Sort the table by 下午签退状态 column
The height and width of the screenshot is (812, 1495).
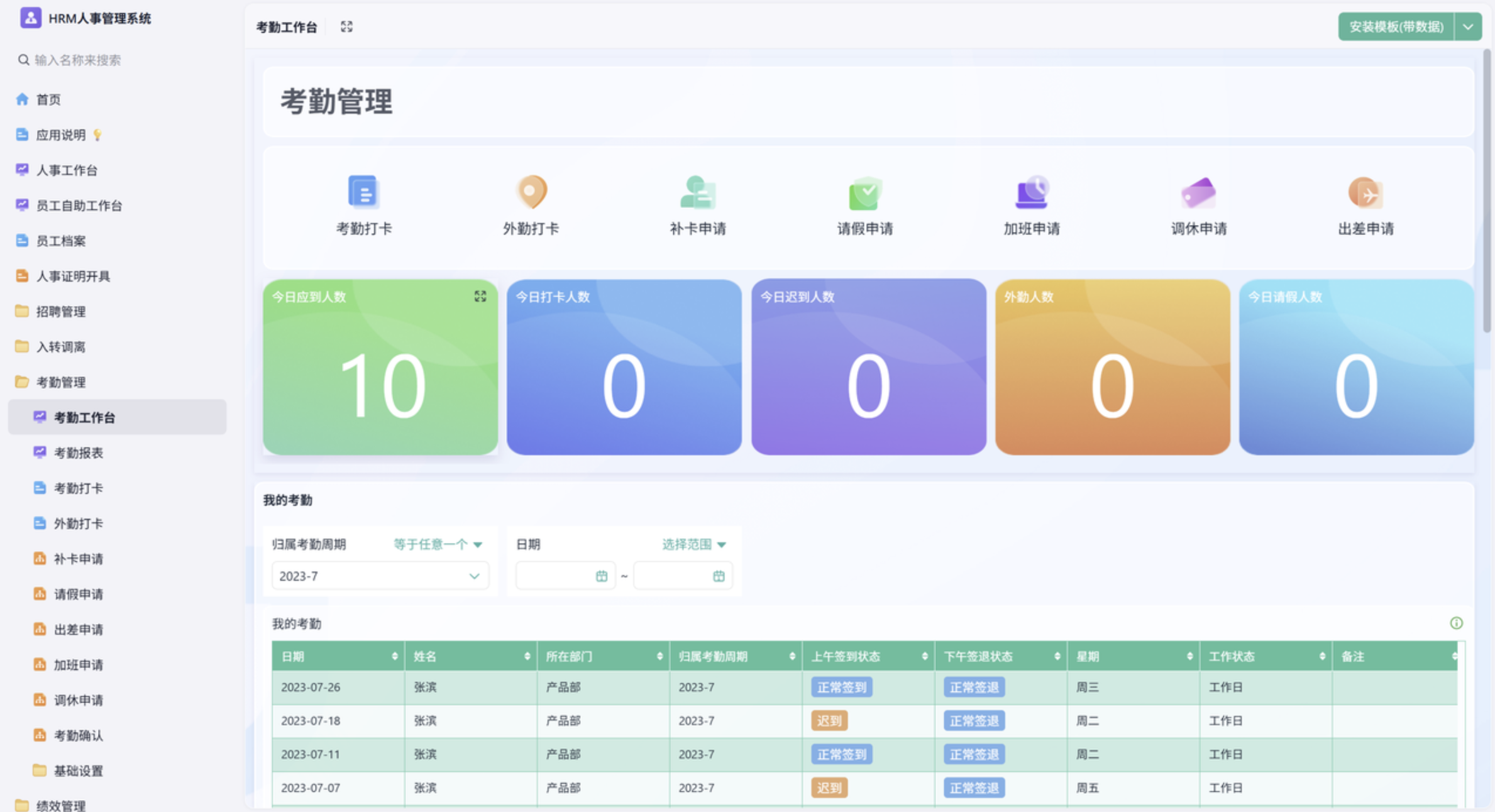coord(1057,657)
